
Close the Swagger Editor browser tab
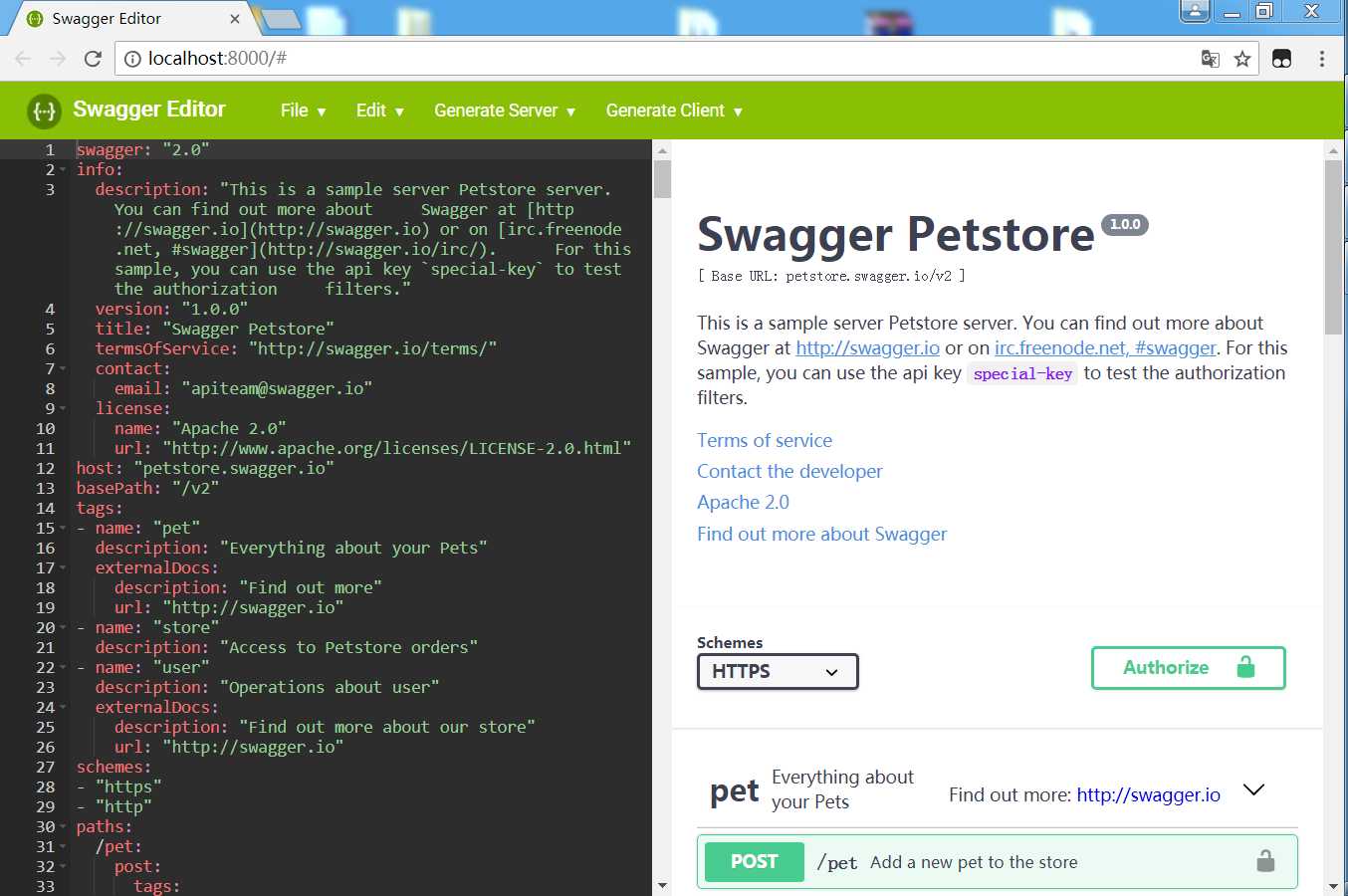[235, 18]
